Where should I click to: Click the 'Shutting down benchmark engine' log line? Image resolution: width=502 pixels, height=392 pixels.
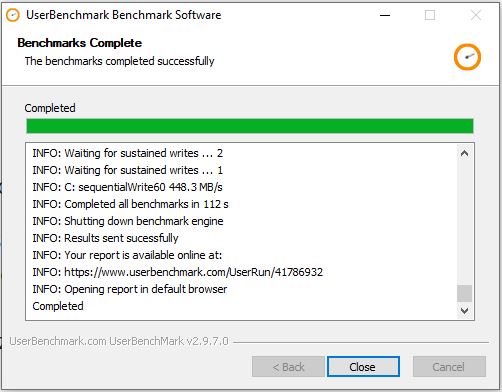tap(128, 221)
